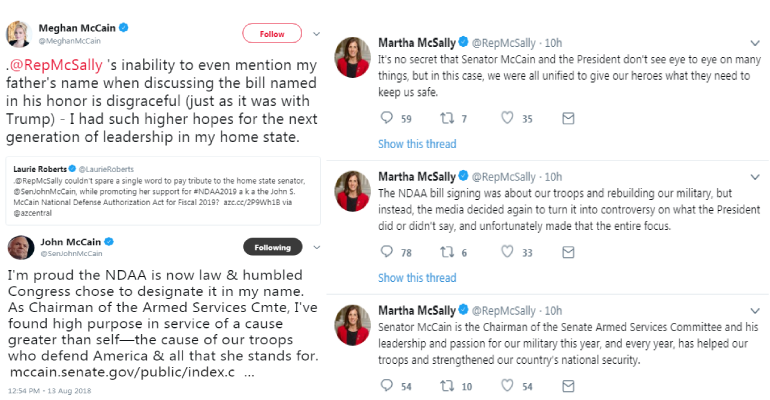The image size is (770, 400).
Task: Follow Meghan McCain
Action: click(x=272, y=33)
